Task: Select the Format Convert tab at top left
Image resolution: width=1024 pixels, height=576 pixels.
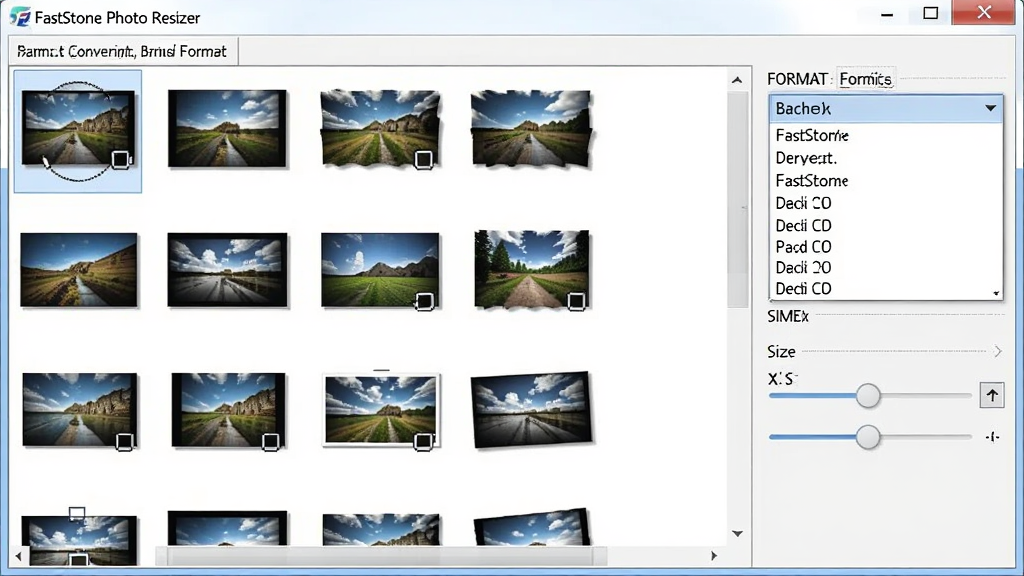Action: coord(123,51)
